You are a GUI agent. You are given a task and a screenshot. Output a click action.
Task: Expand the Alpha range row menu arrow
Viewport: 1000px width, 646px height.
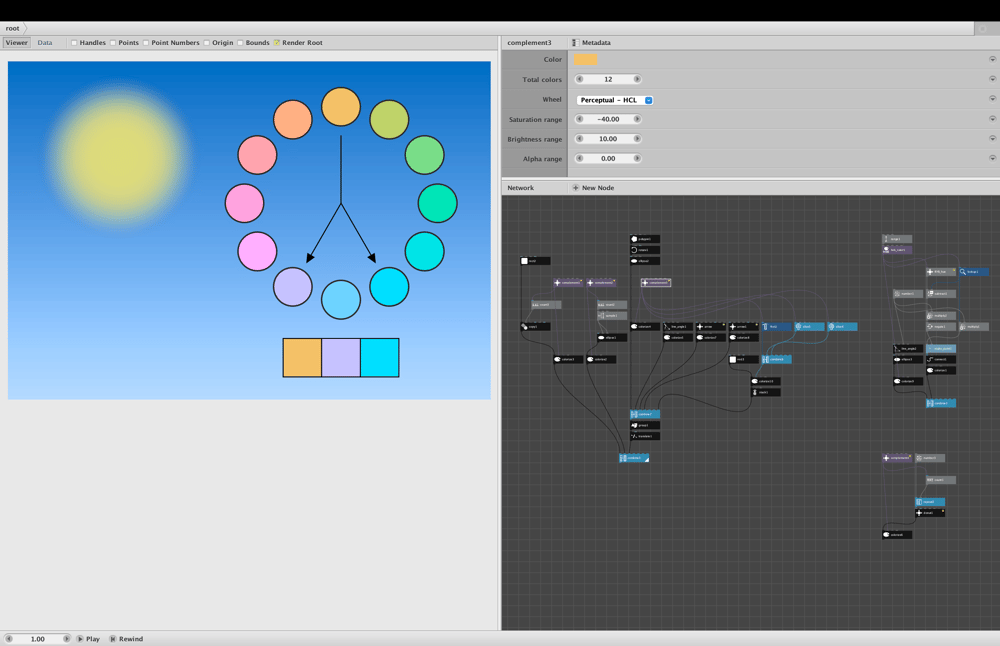tap(992, 158)
